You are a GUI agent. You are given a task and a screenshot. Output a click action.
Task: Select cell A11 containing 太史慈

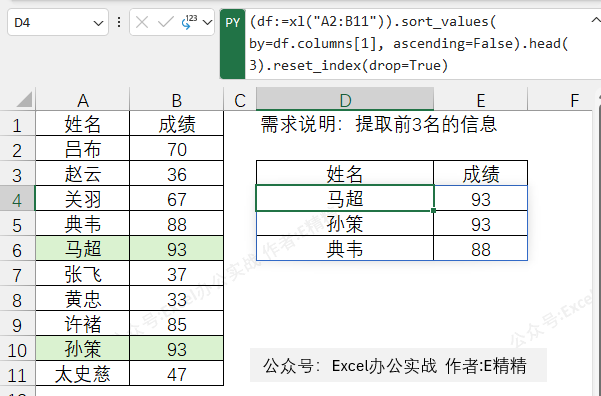[x=83, y=373]
